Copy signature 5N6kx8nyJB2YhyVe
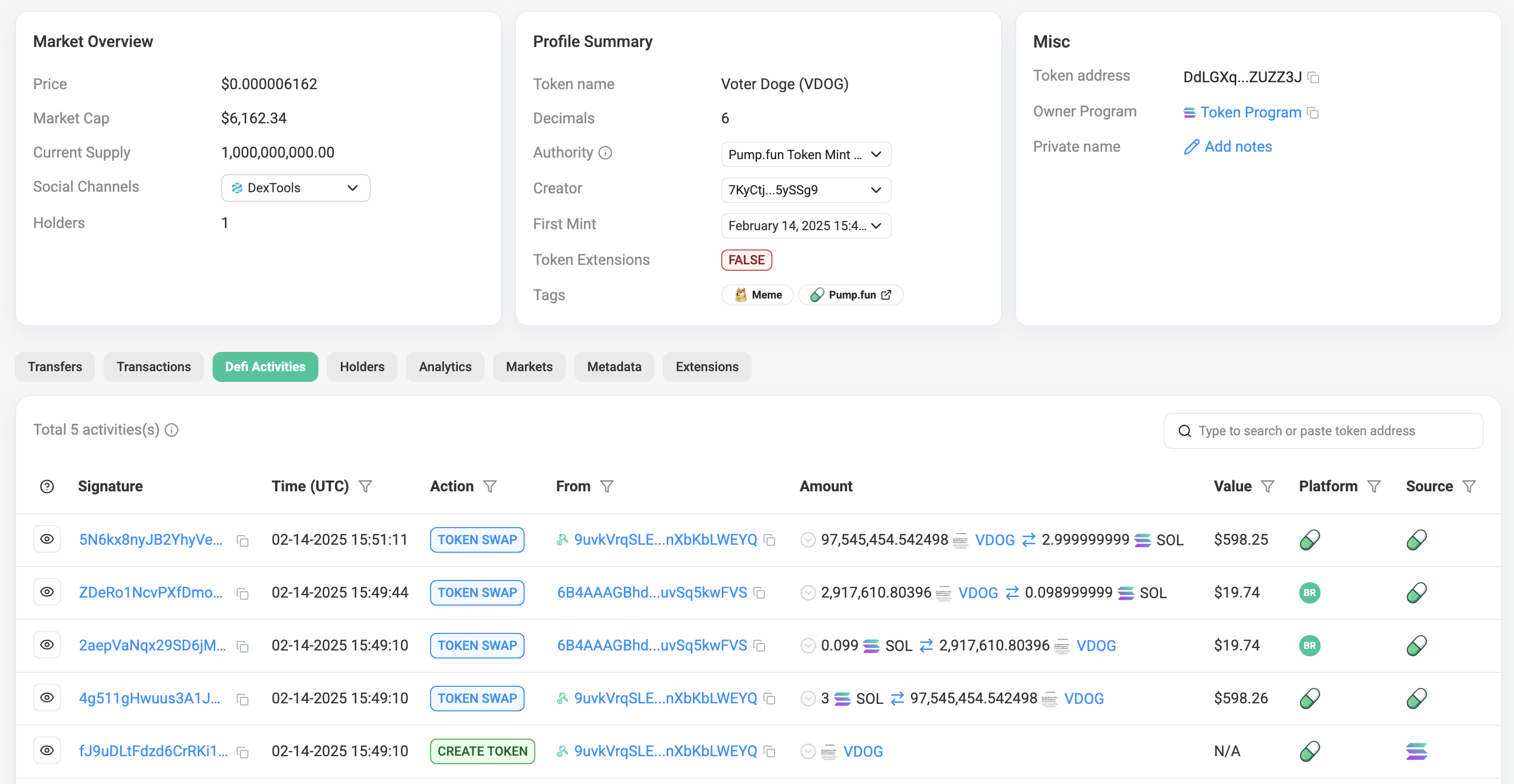Image resolution: width=1514 pixels, height=784 pixels. pos(242,540)
